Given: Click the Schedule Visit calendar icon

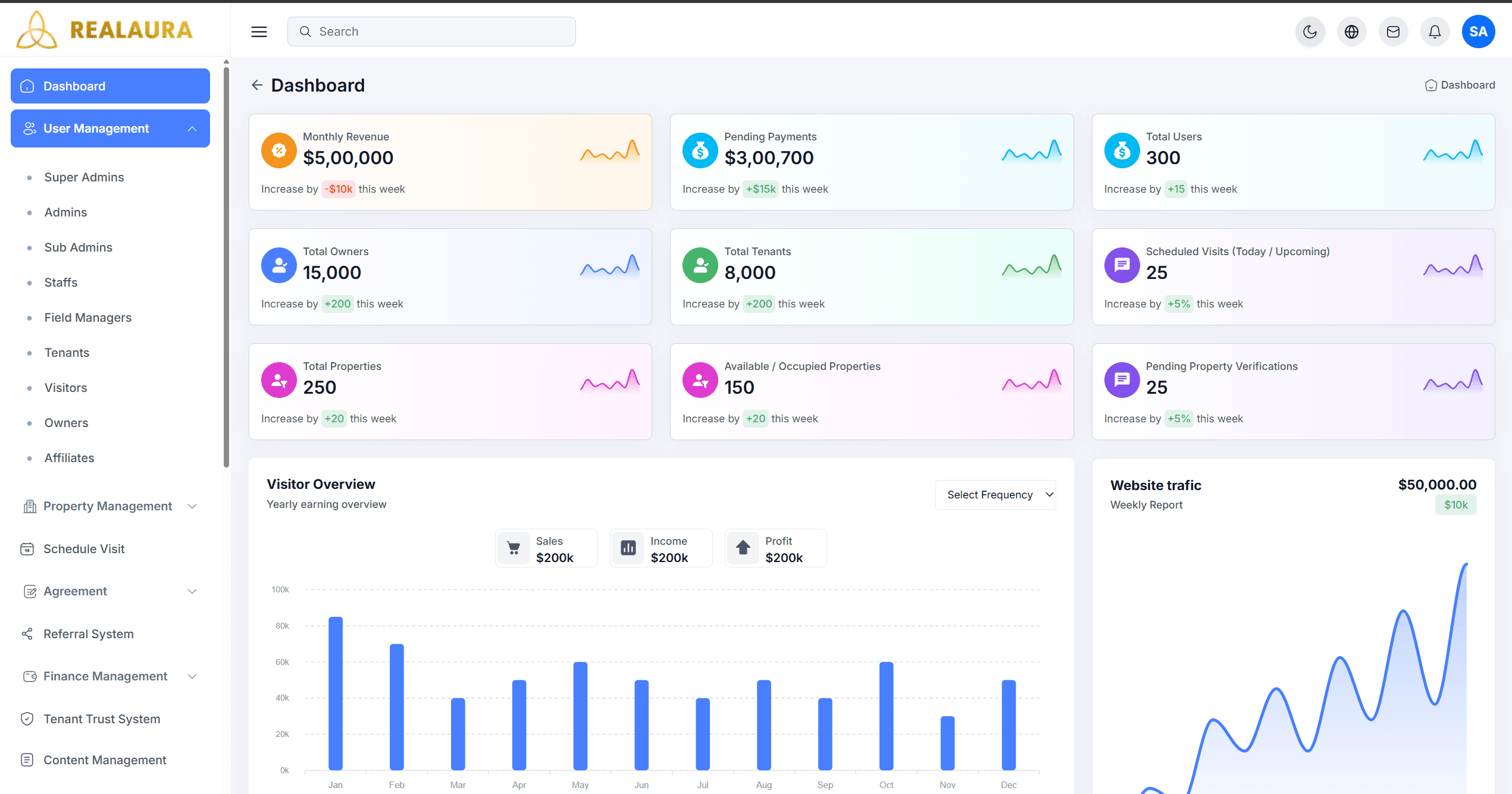Looking at the screenshot, I should pos(27,549).
